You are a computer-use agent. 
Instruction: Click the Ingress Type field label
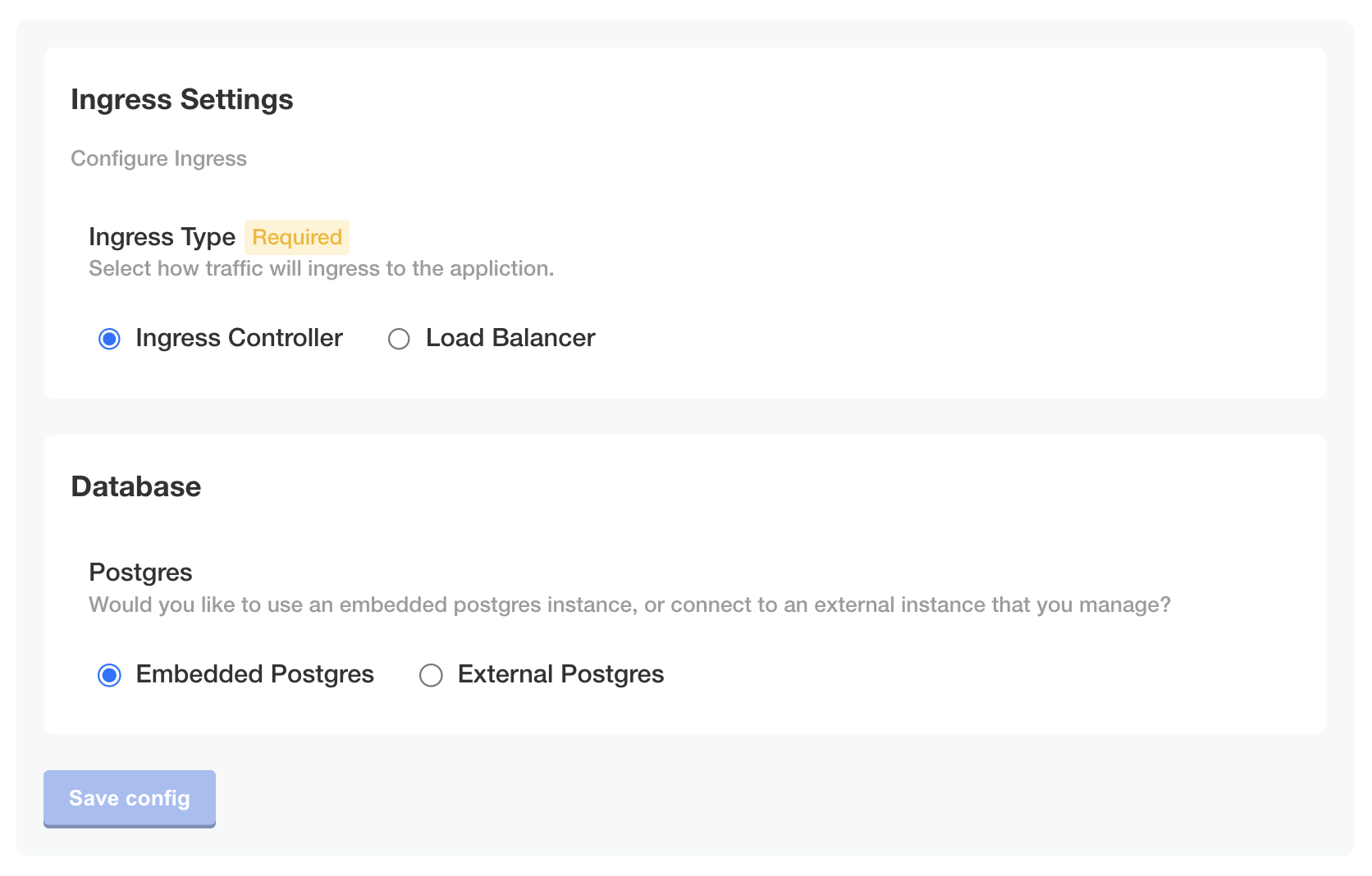pos(161,237)
